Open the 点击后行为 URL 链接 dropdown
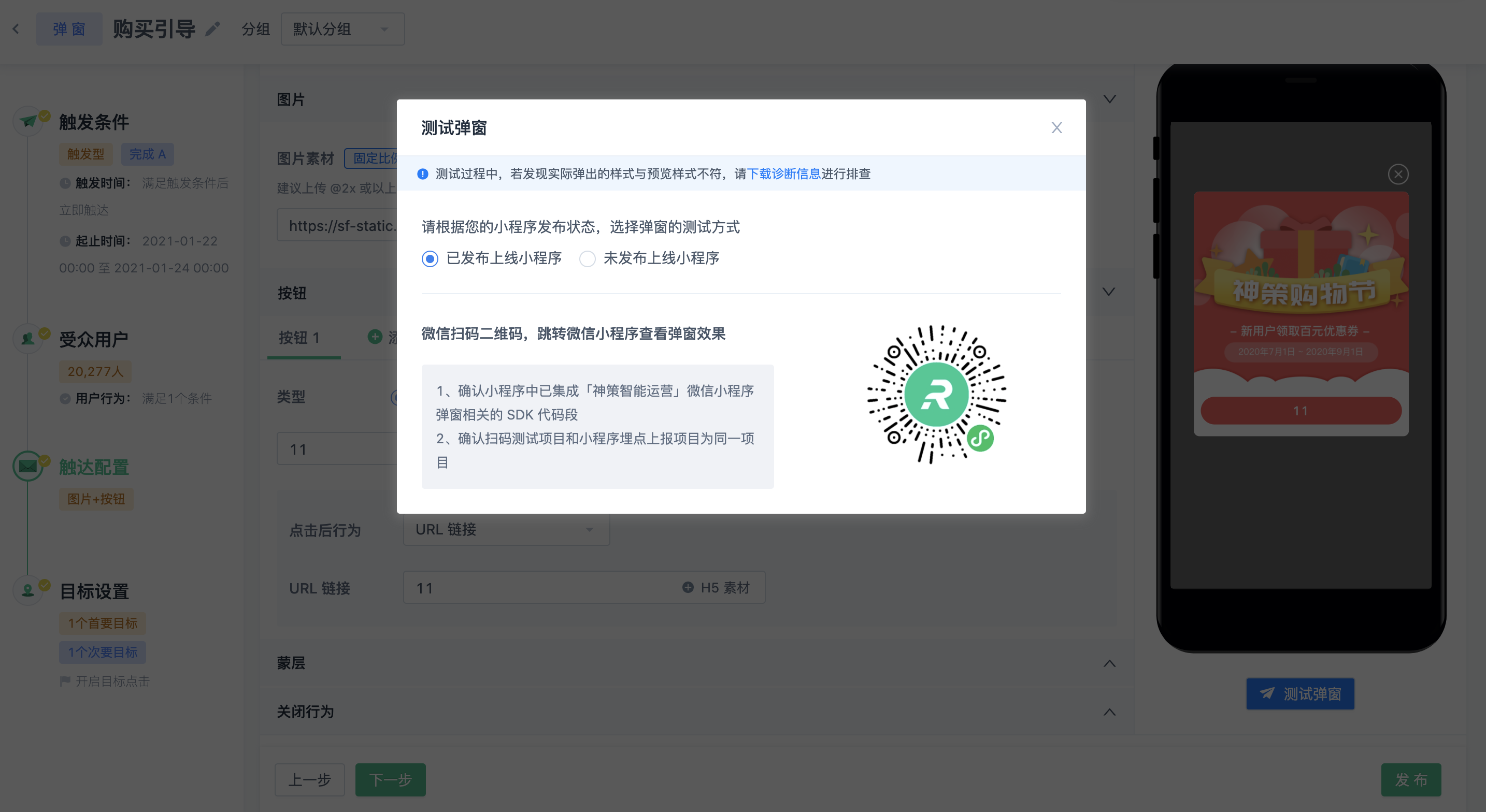Image resolution: width=1486 pixels, height=812 pixels. point(506,529)
